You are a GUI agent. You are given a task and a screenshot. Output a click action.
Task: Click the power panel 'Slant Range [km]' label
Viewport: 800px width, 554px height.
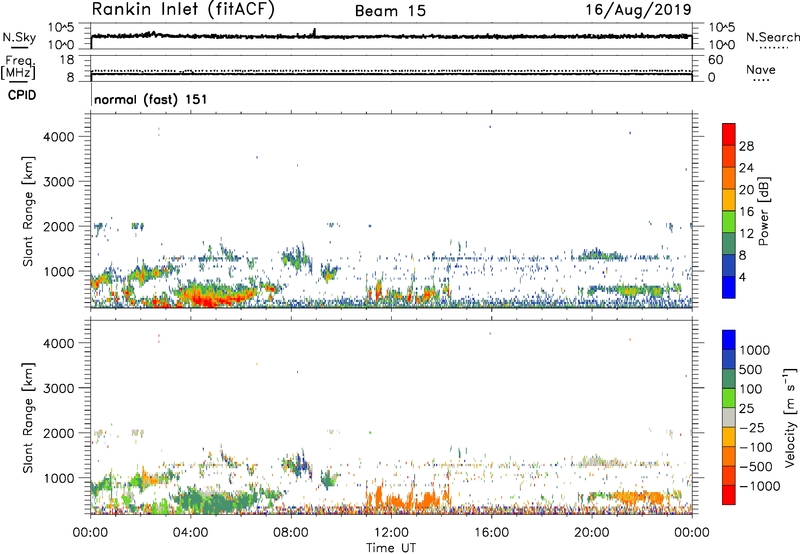pyautogui.click(x=28, y=211)
